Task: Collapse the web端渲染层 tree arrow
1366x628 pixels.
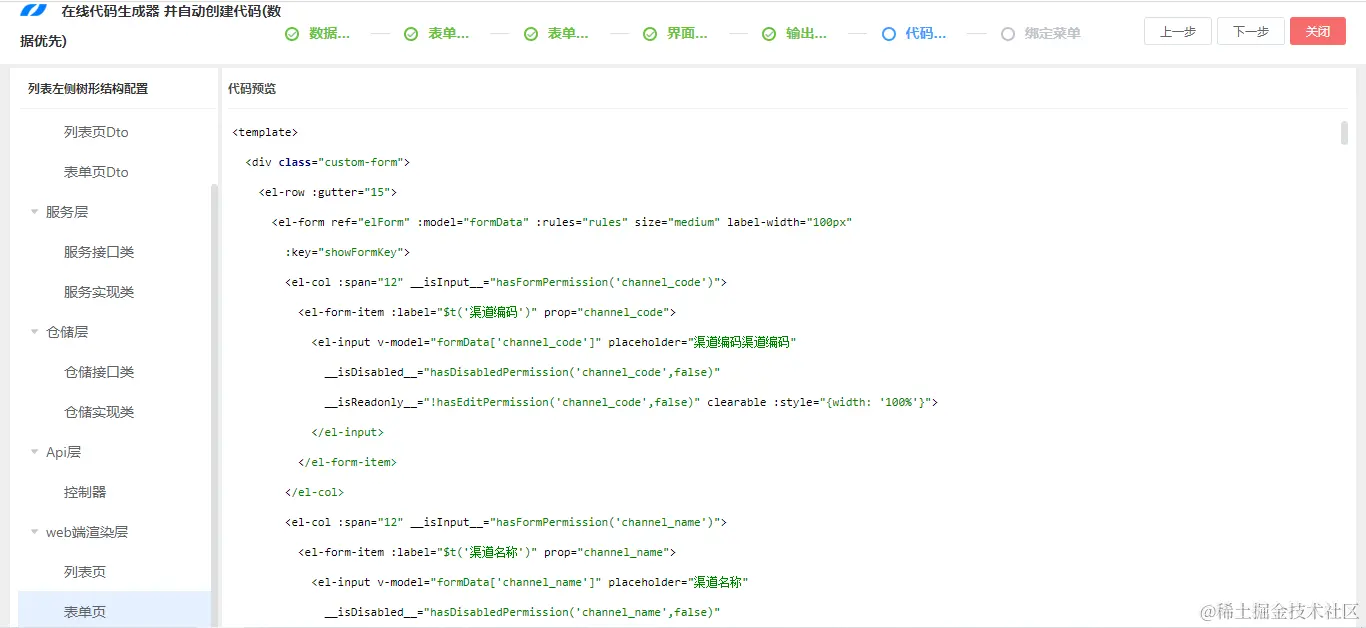Action: 34,532
